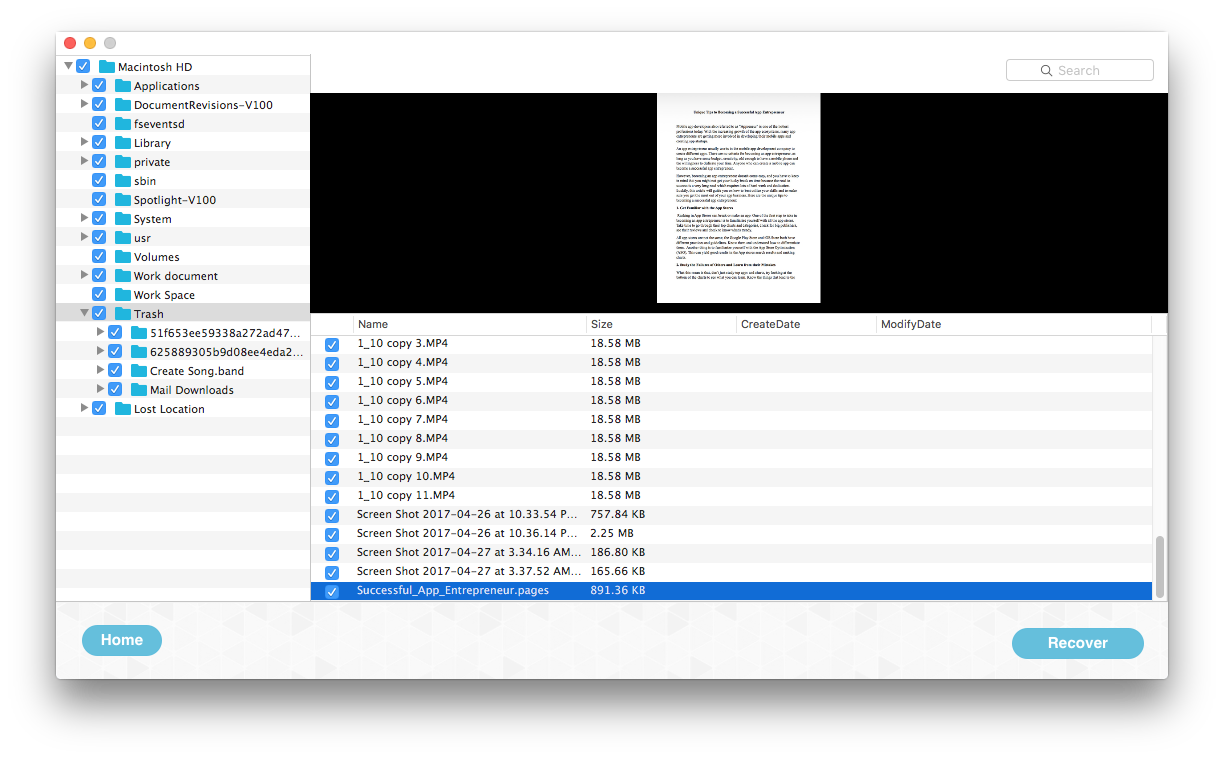Screen dimensions: 1224x759
Task: Sort files by CreateDate column
Action: (806, 324)
